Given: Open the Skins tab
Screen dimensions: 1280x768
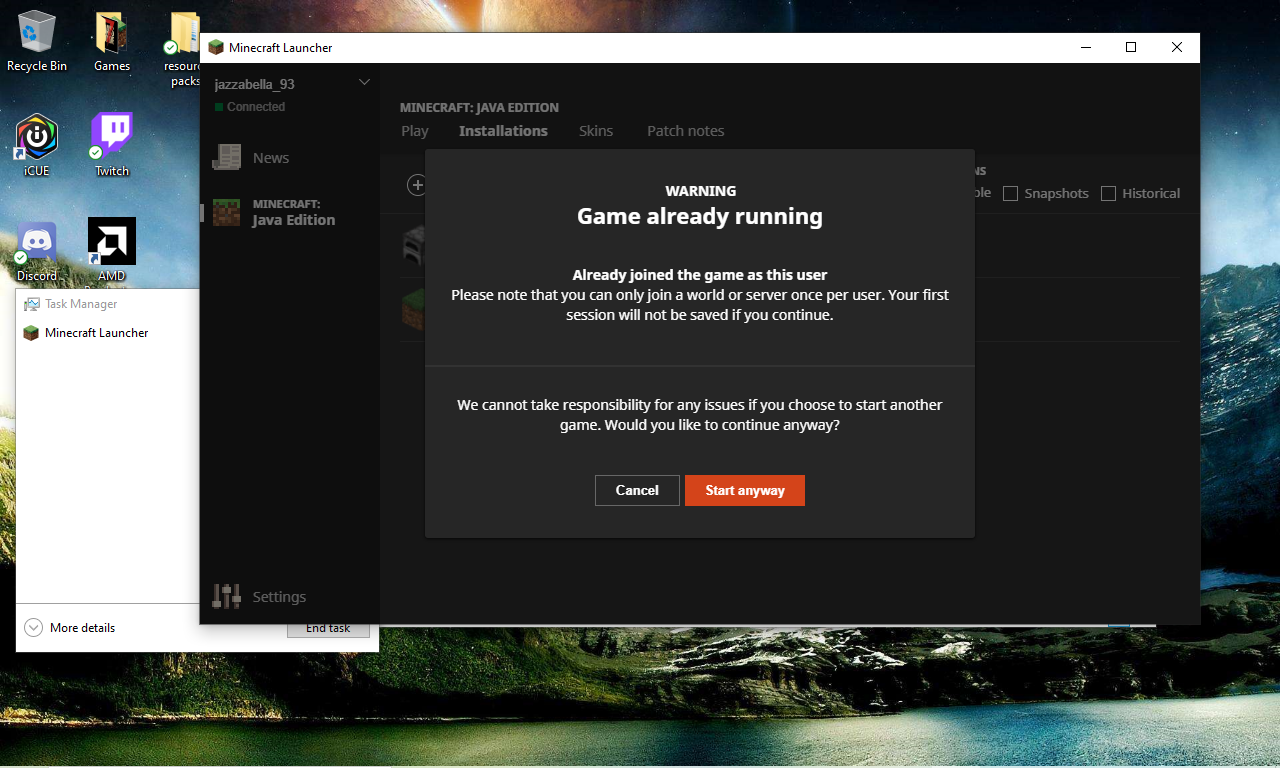Looking at the screenshot, I should pyautogui.click(x=596, y=131).
